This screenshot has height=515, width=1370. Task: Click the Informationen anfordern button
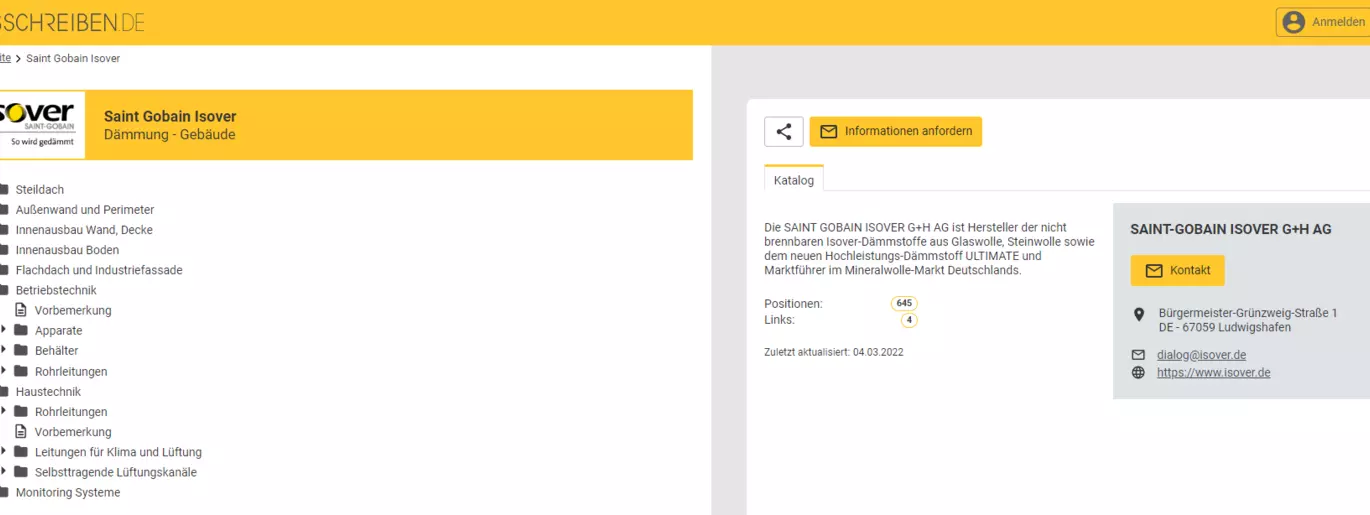tap(896, 132)
